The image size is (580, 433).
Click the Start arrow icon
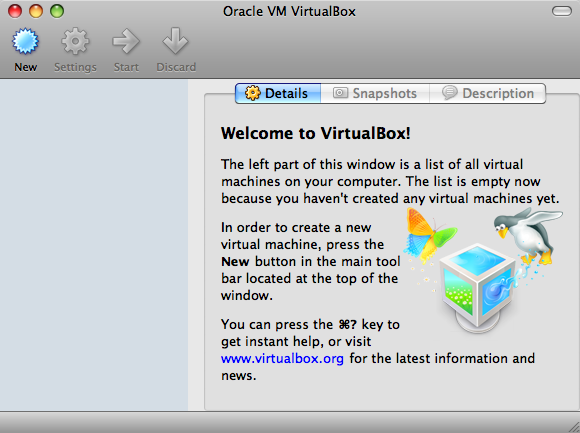point(126,41)
